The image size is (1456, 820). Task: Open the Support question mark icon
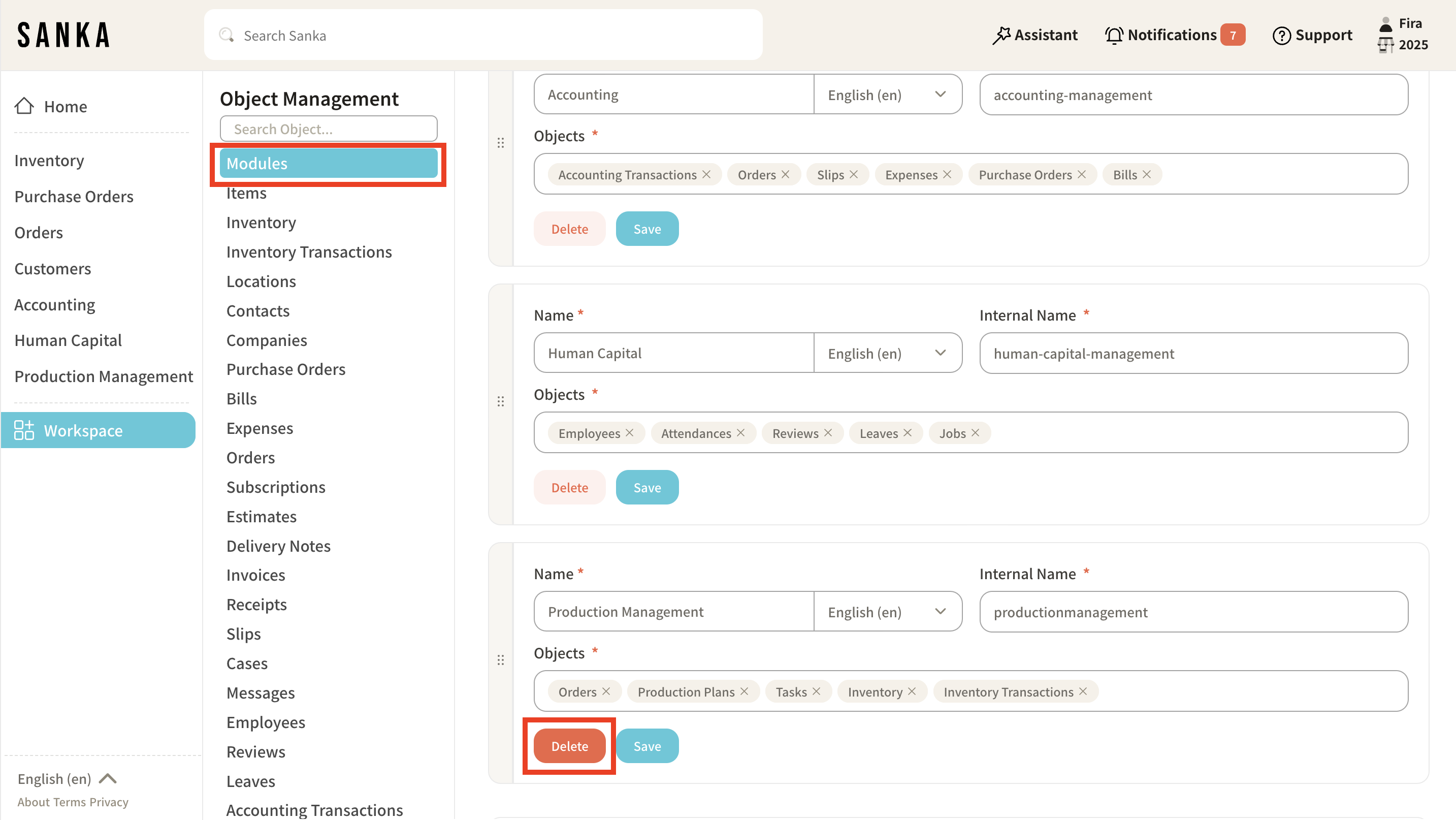point(1281,35)
